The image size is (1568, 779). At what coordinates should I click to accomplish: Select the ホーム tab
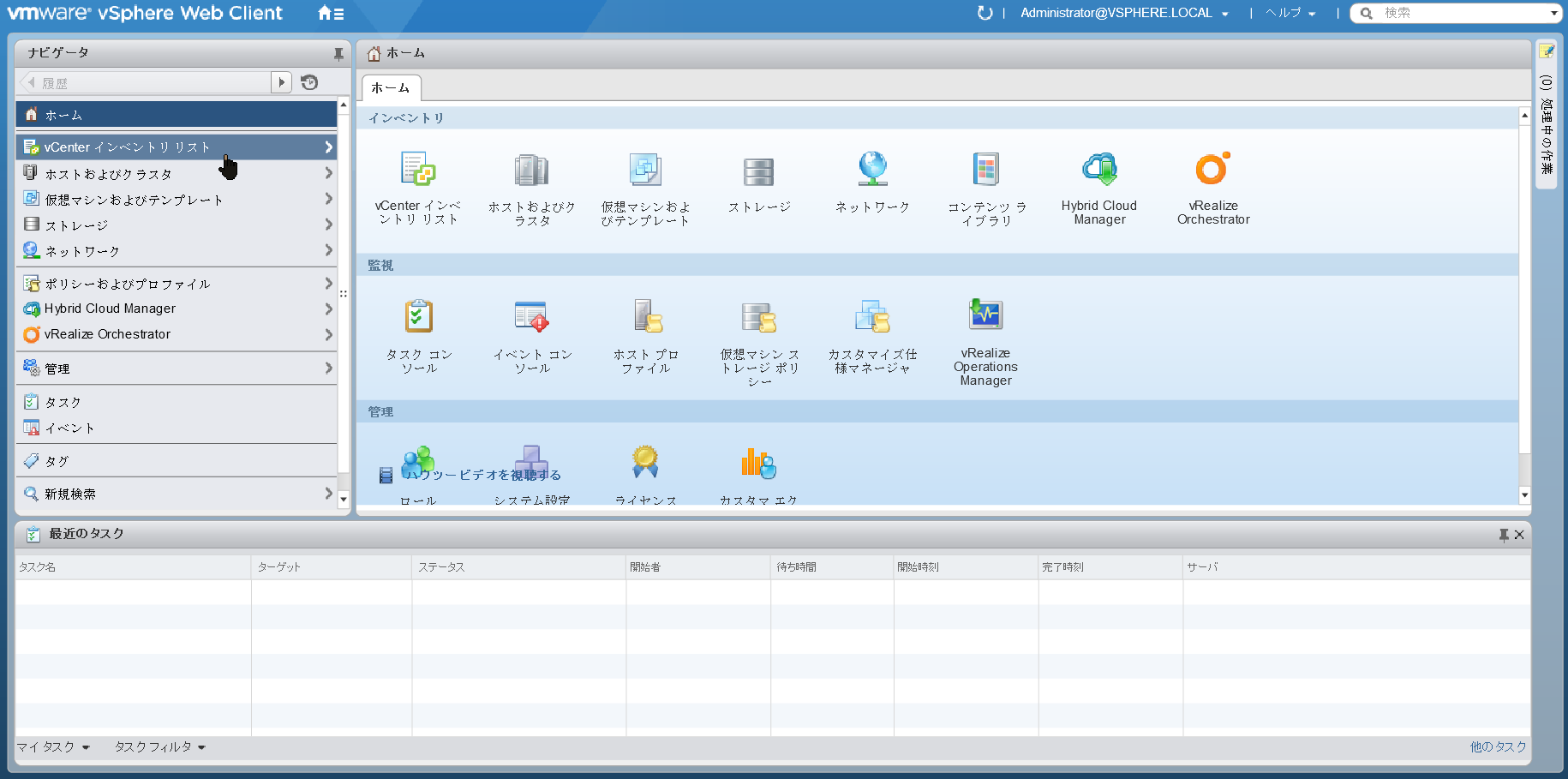[x=391, y=88]
